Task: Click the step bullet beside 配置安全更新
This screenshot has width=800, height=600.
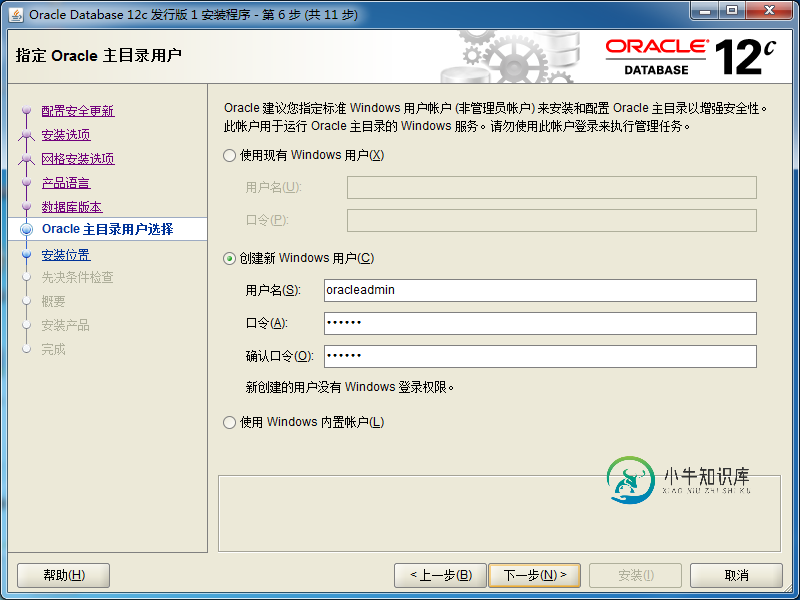Action: (27, 110)
